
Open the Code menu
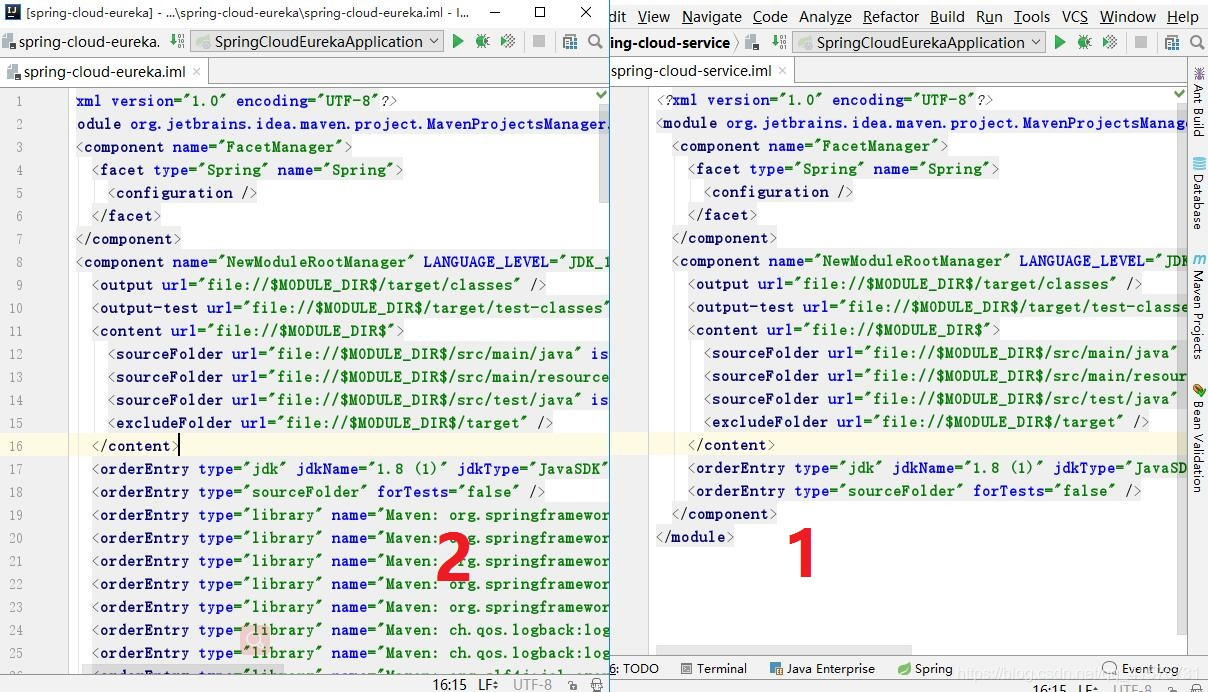click(x=770, y=16)
